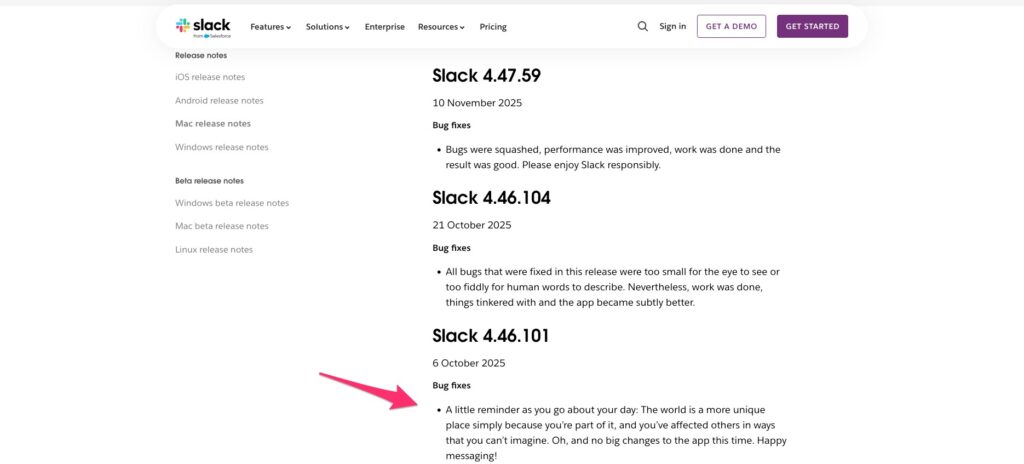Expand the Solutions dropdown menu
Image resolution: width=1024 pixels, height=464 pixels.
[328, 27]
